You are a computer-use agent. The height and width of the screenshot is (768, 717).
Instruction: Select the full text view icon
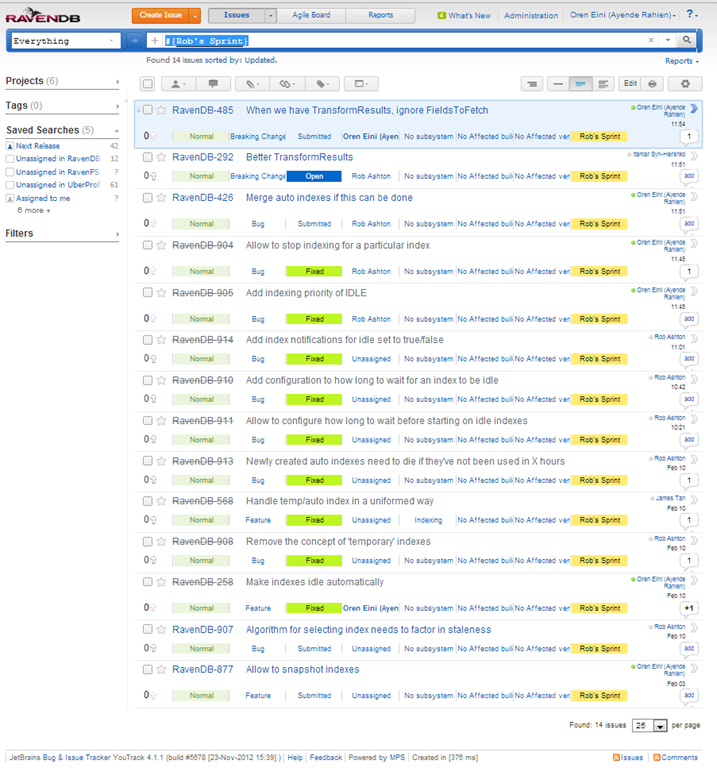[603, 84]
